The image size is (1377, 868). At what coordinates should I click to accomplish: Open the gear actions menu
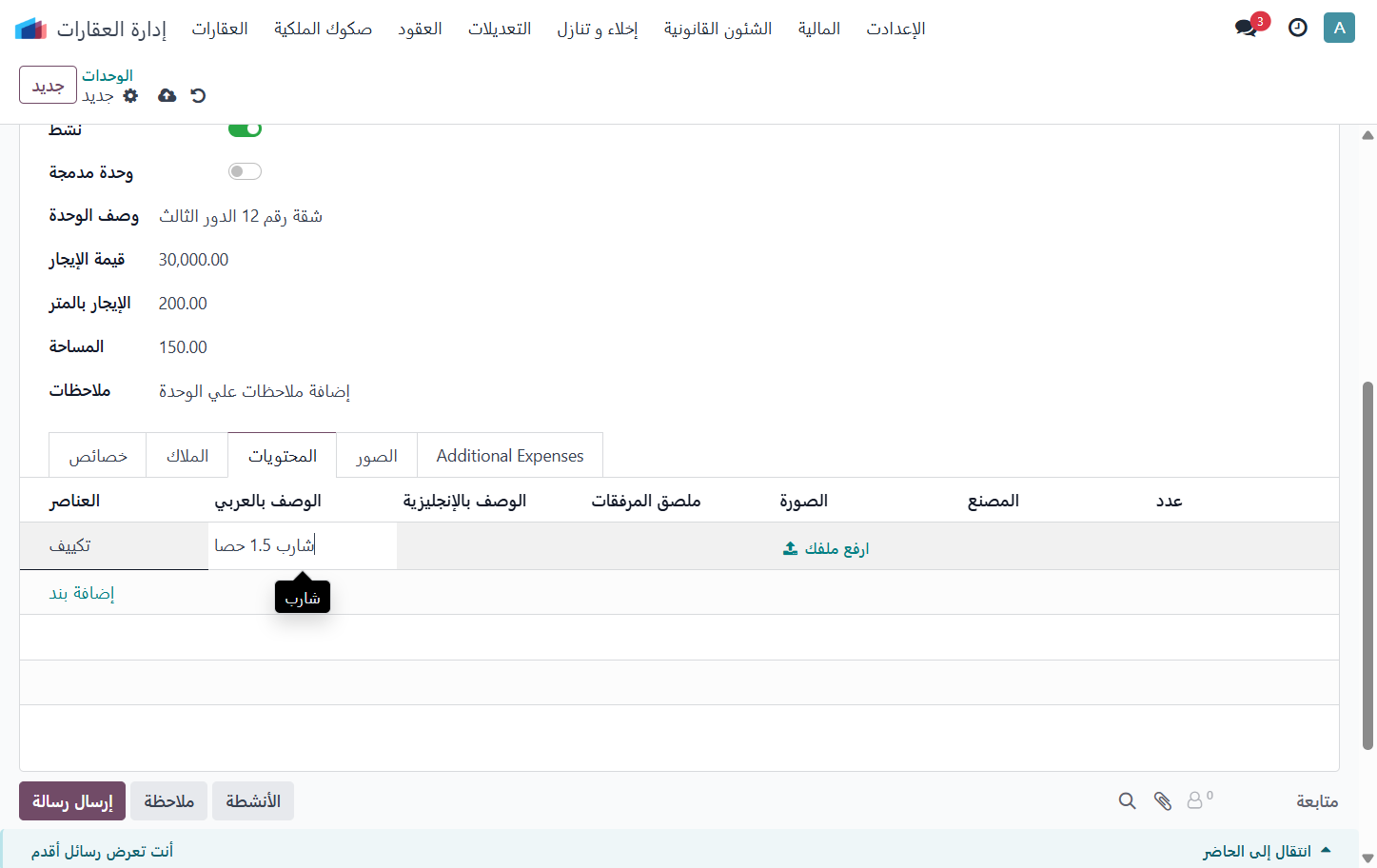pyautogui.click(x=131, y=95)
